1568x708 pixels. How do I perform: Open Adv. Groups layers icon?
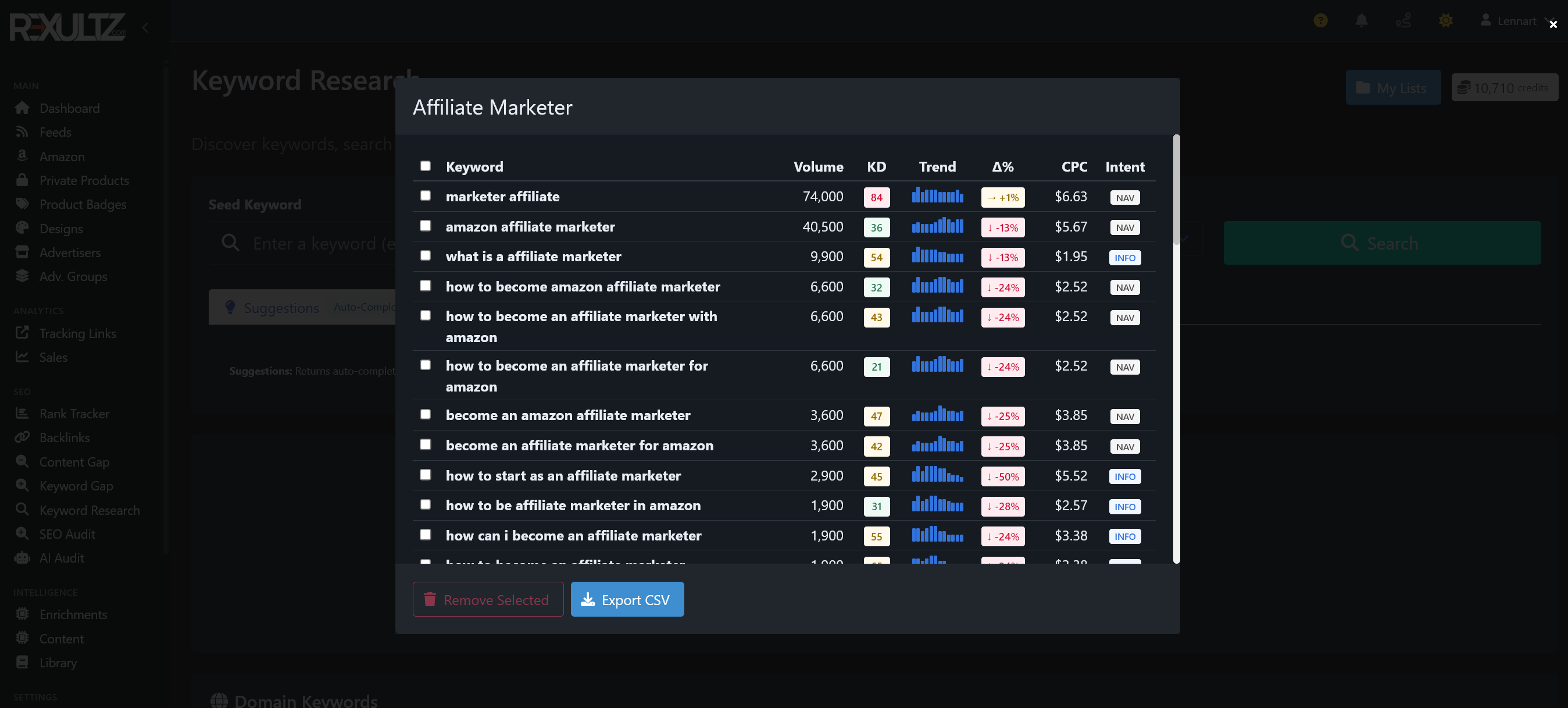click(x=22, y=276)
